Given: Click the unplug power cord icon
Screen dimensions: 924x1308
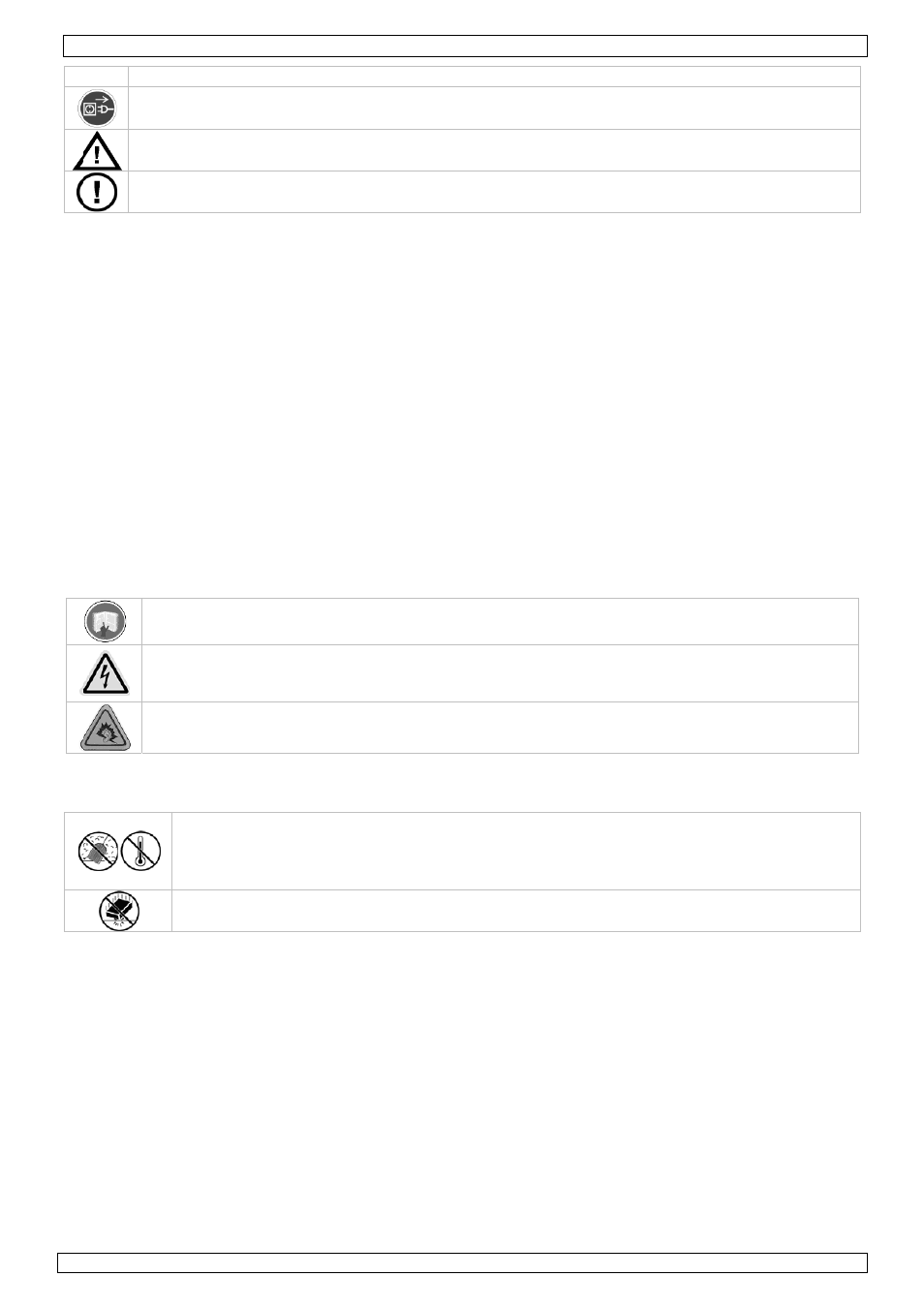Looking at the screenshot, I should (97, 109).
